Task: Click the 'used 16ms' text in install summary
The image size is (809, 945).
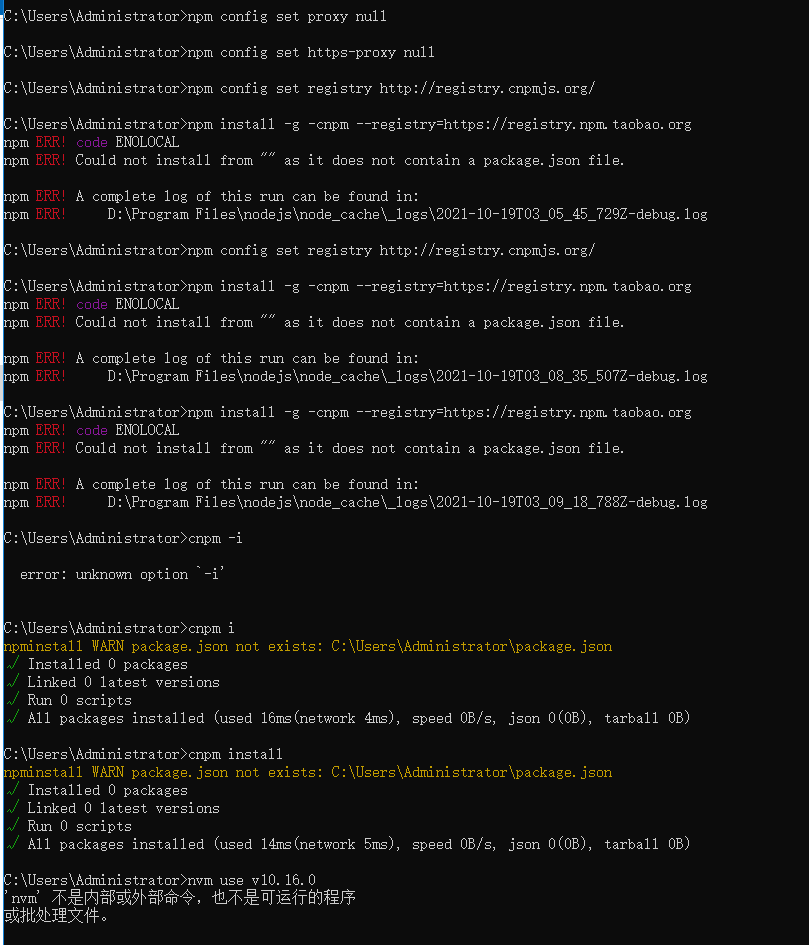Action: coord(257,718)
